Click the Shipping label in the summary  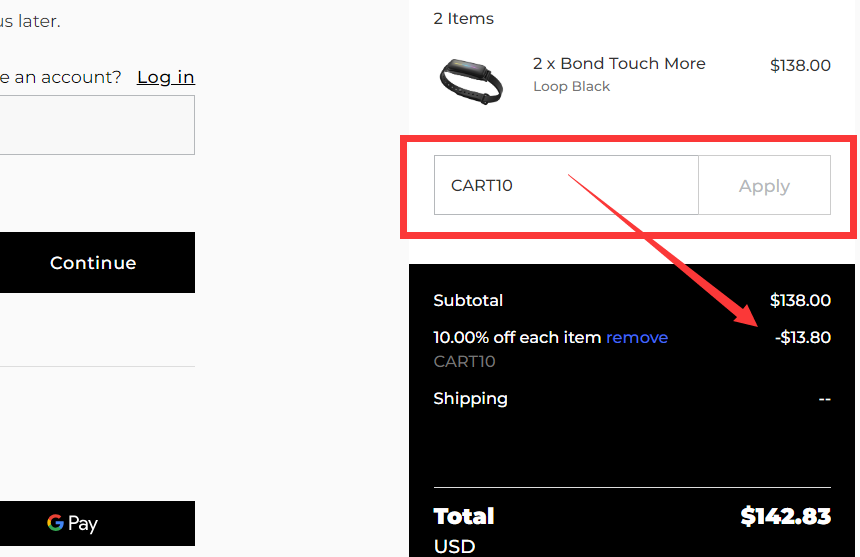[x=470, y=398]
